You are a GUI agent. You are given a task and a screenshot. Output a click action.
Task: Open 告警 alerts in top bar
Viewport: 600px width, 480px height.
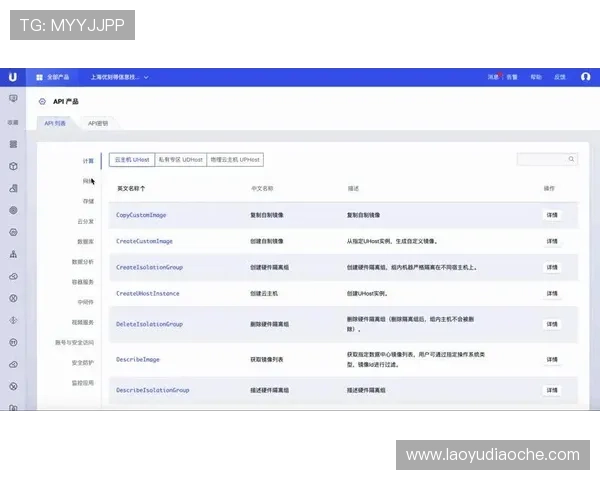click(512, 77)
